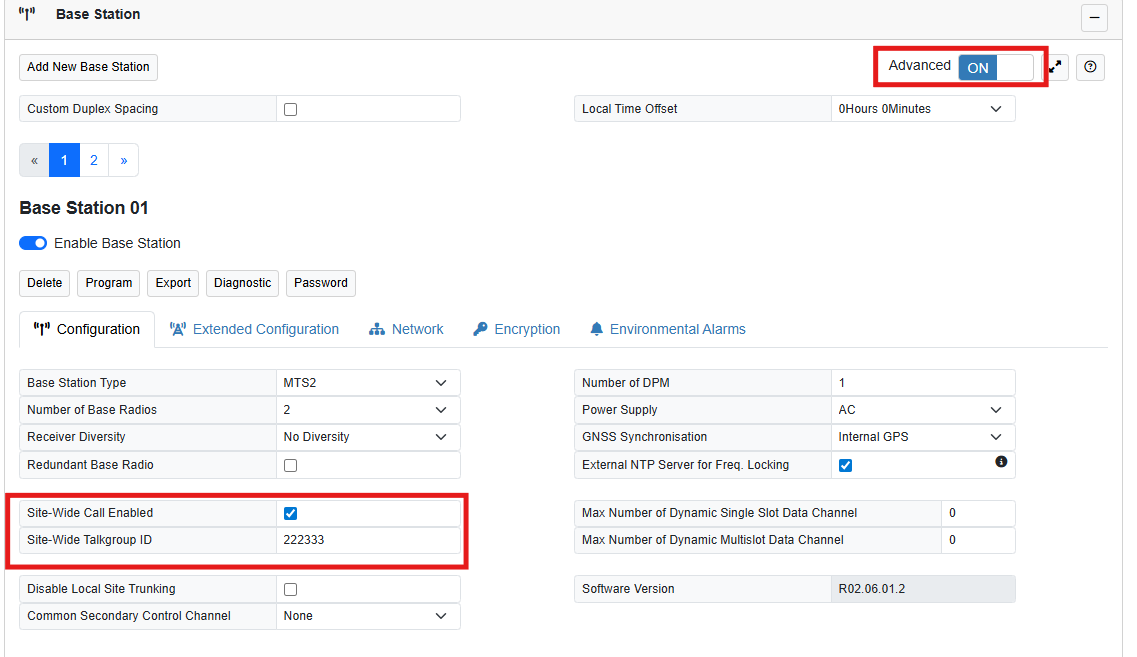The height and width of the screenshot is (657, 1137).
Task: Toggle the Advanced ON switch
Action: (x=996, y=67)
